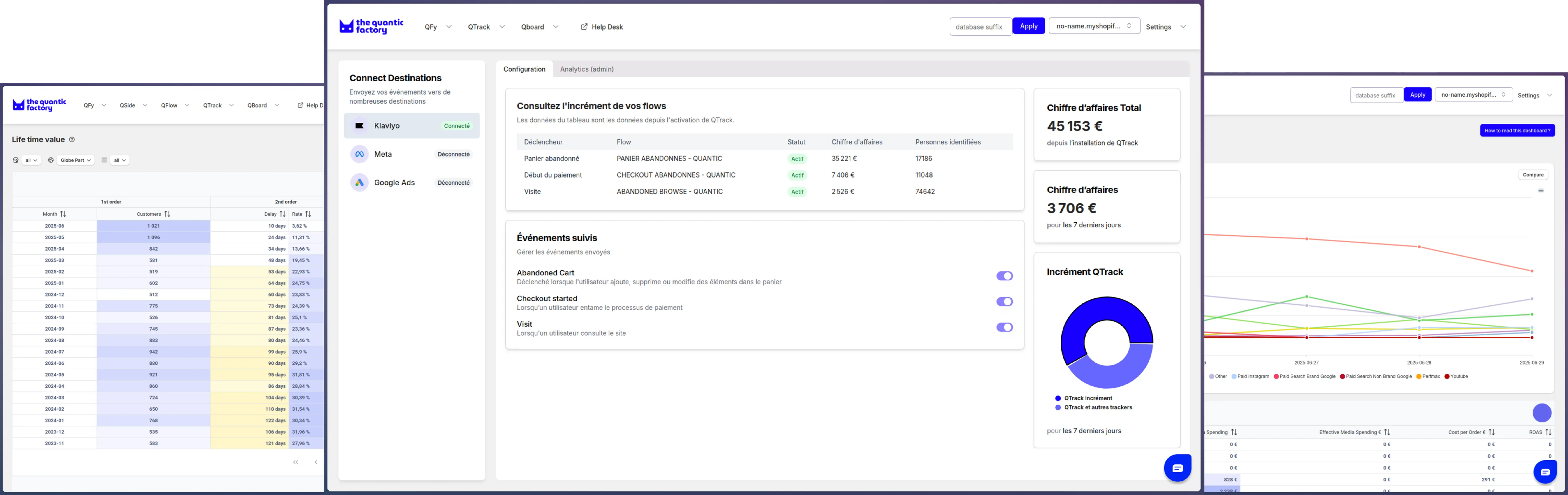Open the Globe Part filter dropdown
Screen dimensions: 1568x495
(x=76, y=161)
